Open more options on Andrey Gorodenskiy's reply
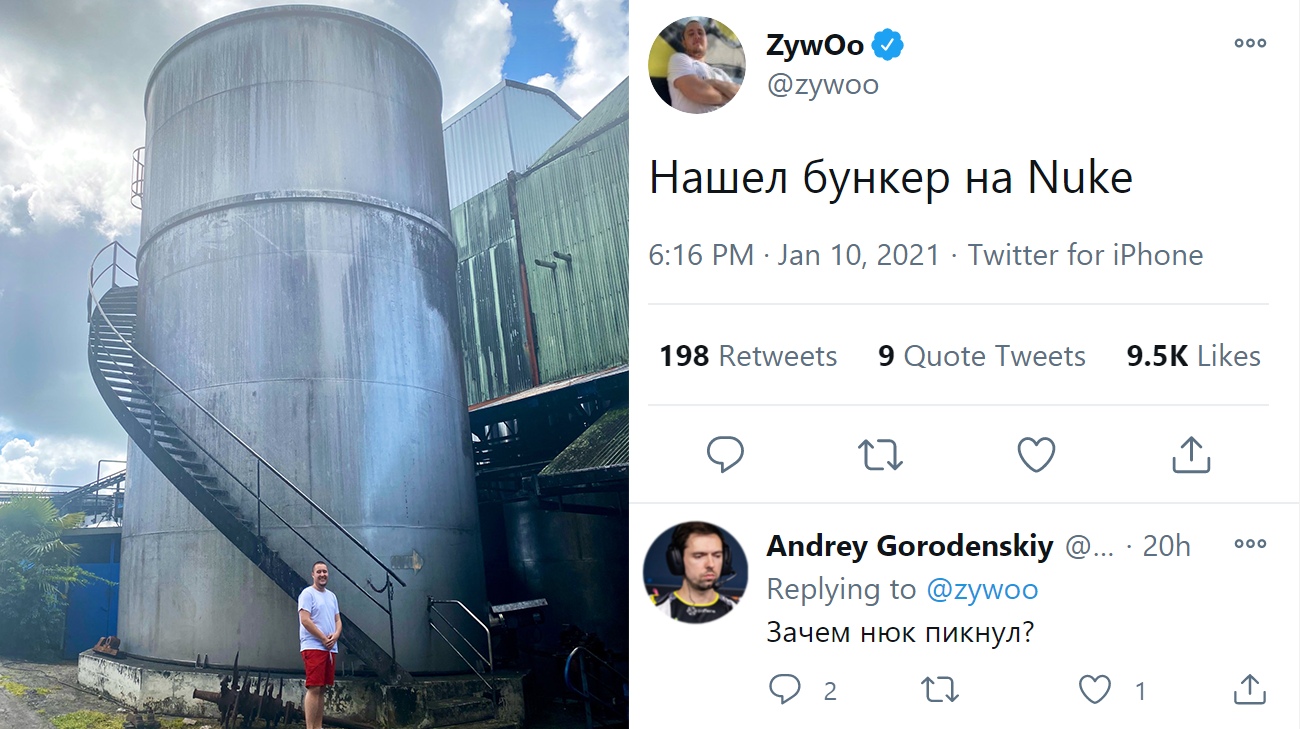Viewport: 1300px width, 729px height. click(1250, 544)
